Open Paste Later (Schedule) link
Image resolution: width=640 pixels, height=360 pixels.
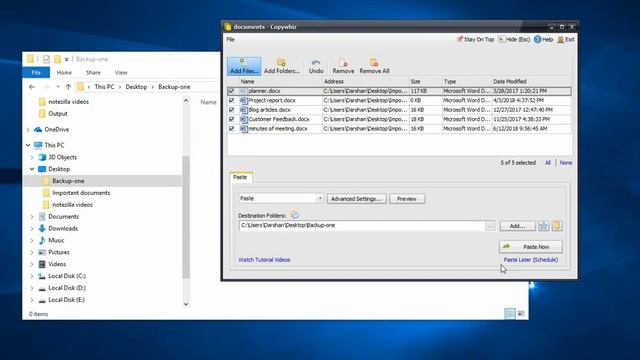coord(531,260)
